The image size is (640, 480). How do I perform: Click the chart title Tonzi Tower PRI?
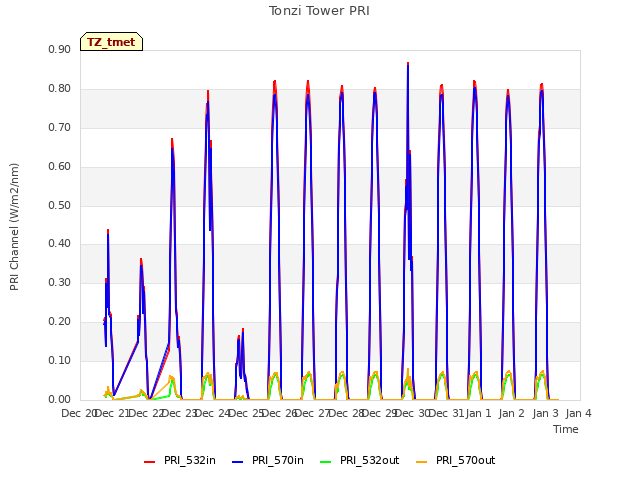tap(319, 11)
